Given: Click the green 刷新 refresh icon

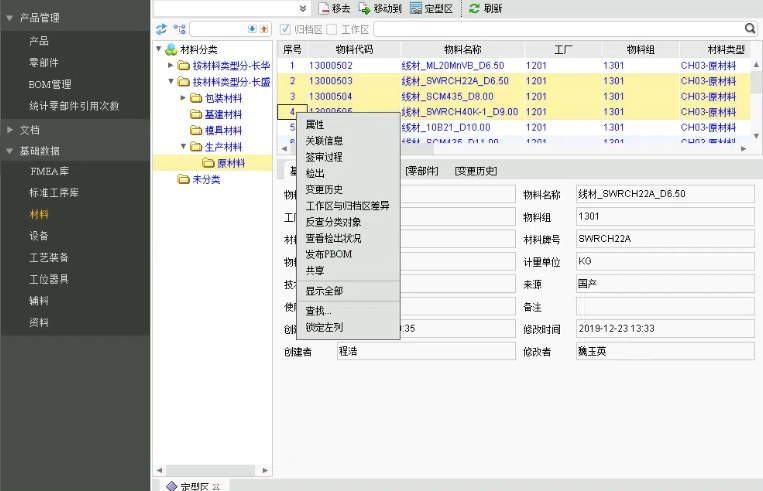Looking at the screenshot, I should tap(474, 8).
